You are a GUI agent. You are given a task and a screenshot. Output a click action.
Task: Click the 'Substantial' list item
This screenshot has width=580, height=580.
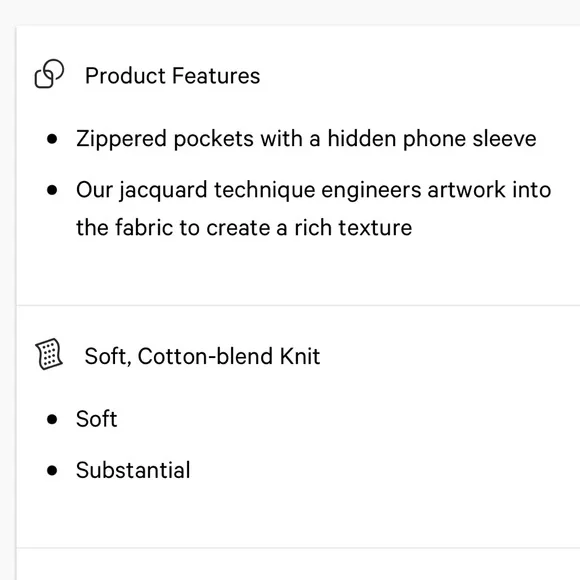[x=133, y=470]
